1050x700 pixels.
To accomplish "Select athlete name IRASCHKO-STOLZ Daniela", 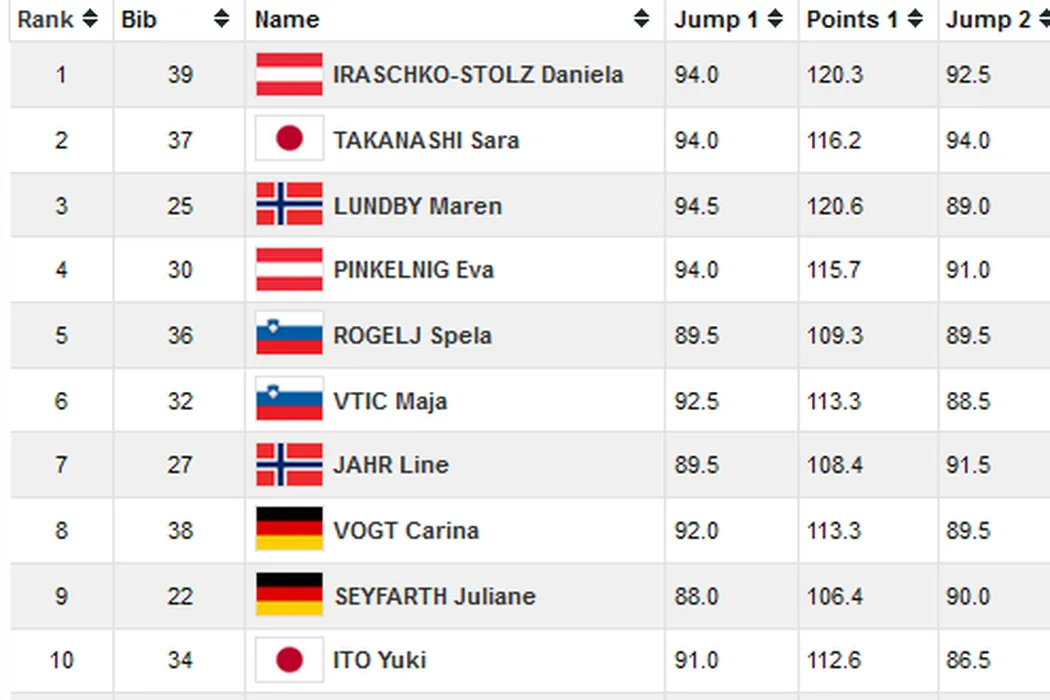I will (x=478, y=75).
